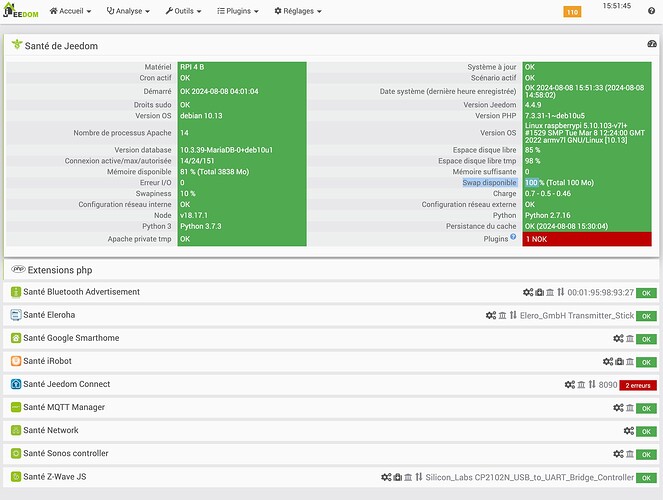Click the medkit dependencies icon in Z-Wave JS row
Viewport: 663px width, 500px height.
397,477
